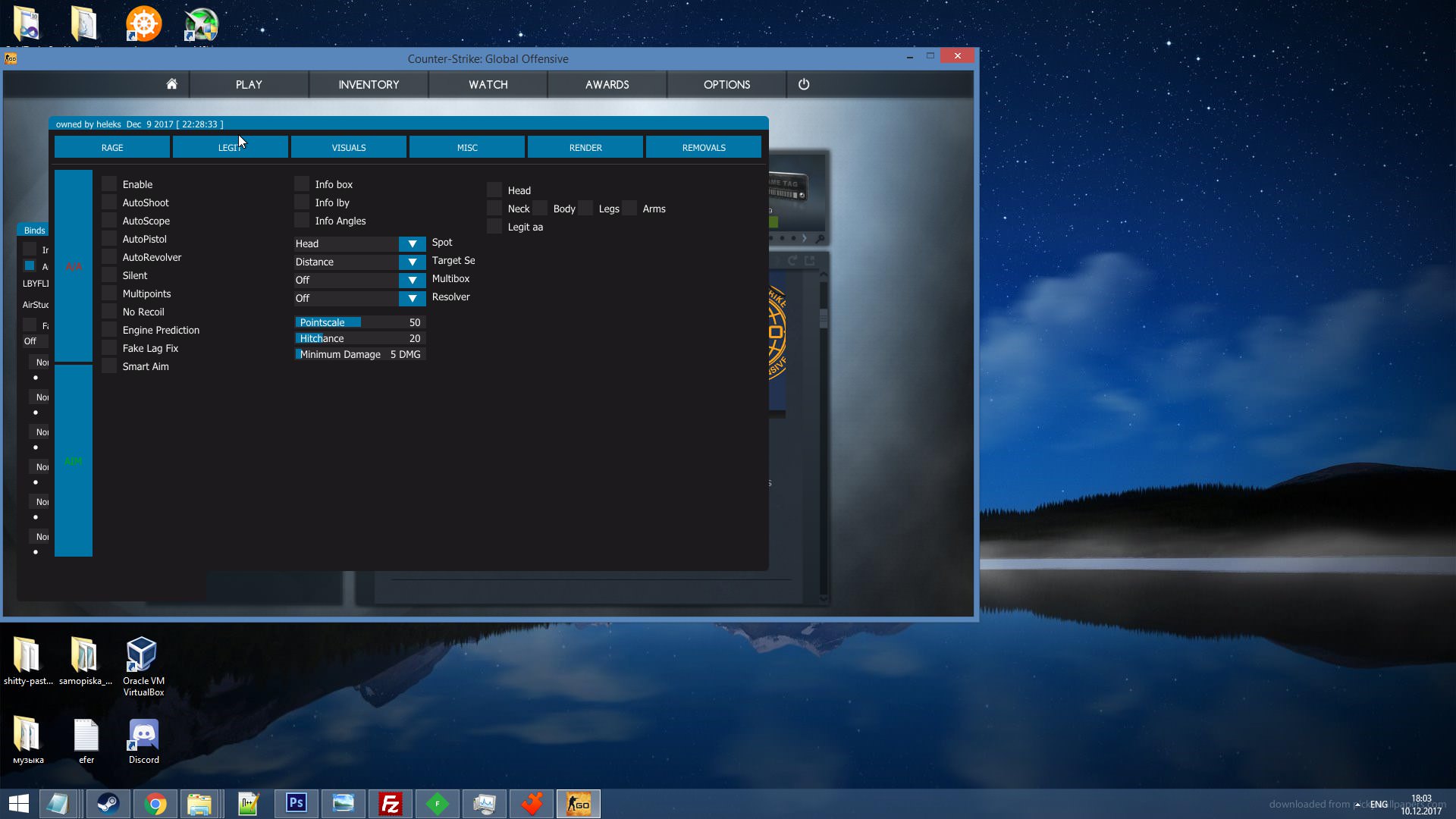Viewport: 1456px width, 819px height.
Task: Click the OPTIONS menu button
Action: click(726, 84)
